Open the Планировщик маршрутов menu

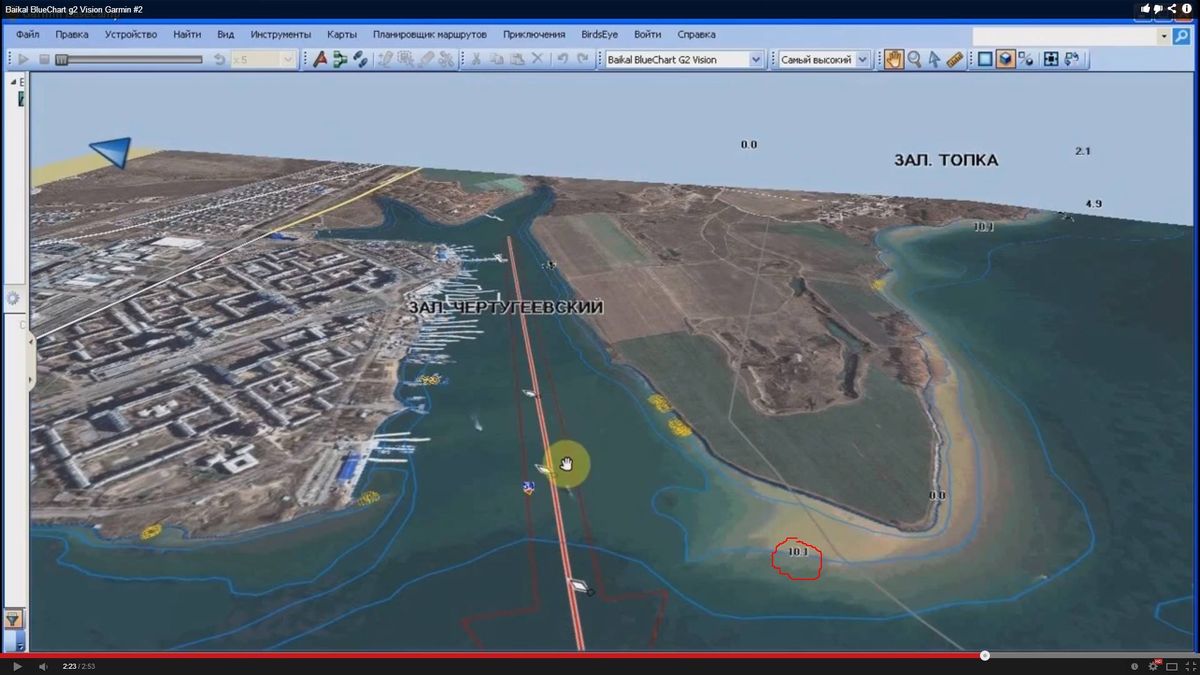pos(431,34)
